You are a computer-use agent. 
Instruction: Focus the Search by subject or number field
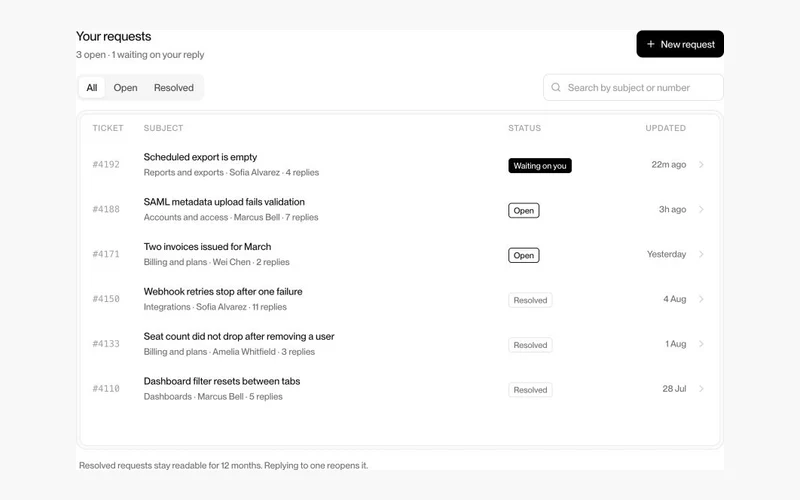tap(634, 87)
